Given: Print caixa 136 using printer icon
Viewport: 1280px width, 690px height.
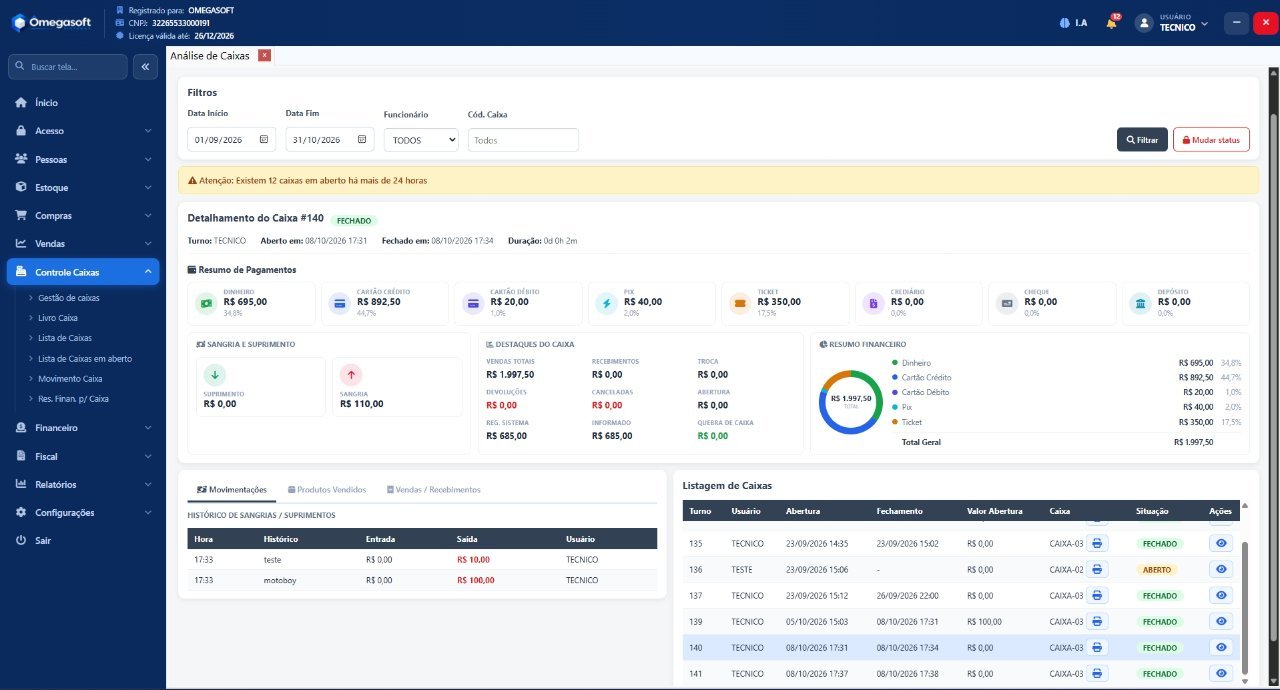Looking at the screenshot, I should (x=1097, y=569).
